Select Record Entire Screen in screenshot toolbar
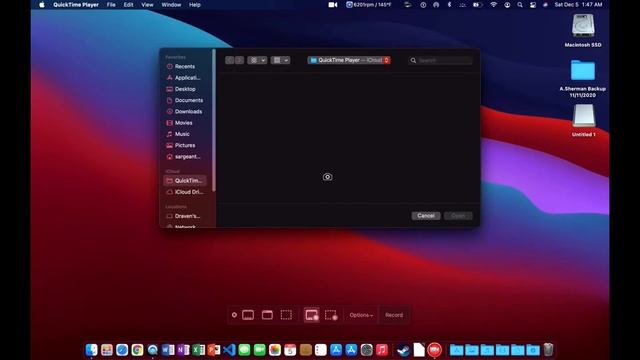Image resolution: width=640 pixels, height=360 pixels. [x=312, y=315]
